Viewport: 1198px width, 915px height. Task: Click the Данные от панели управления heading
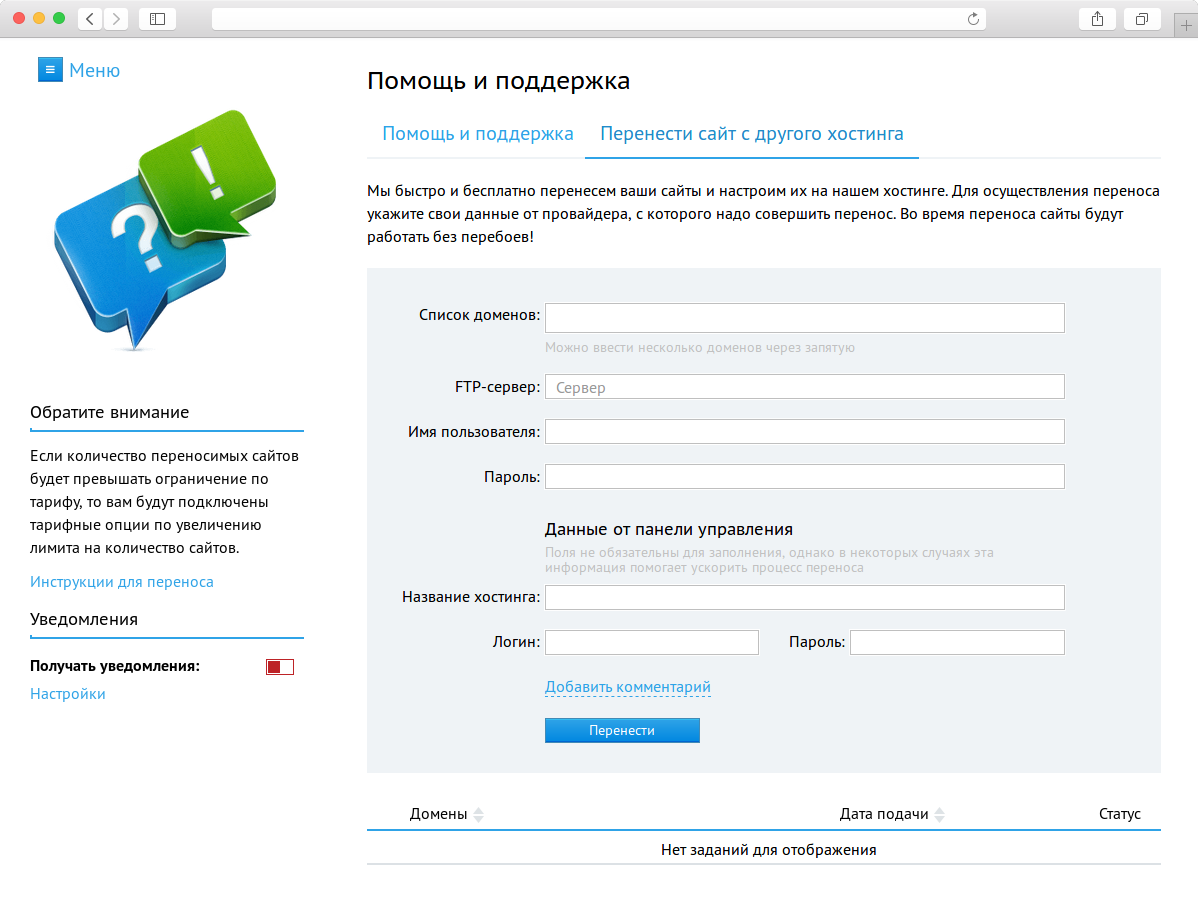tap(669, 529)
